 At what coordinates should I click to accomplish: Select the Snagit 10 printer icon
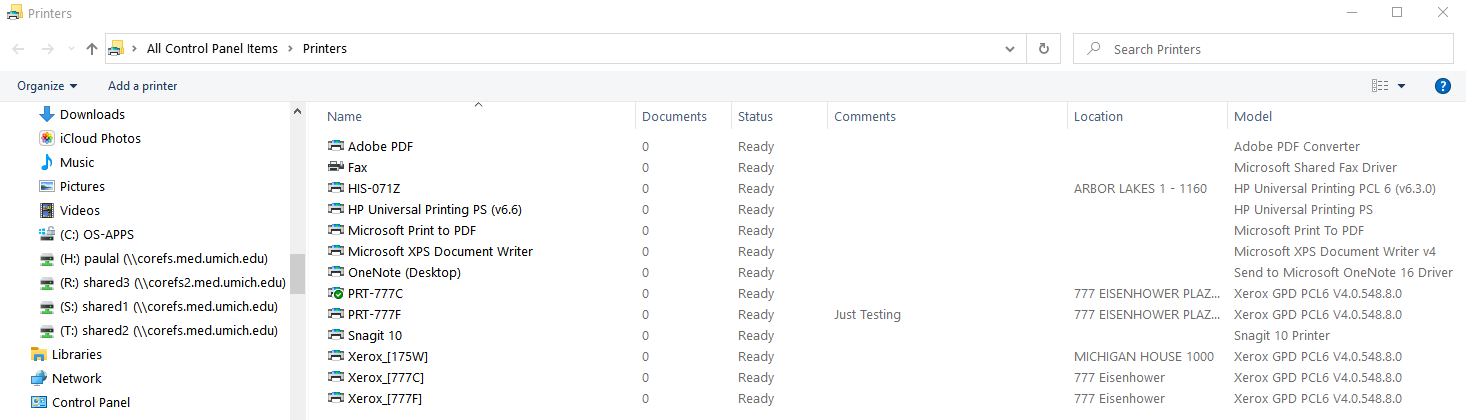(335, 335)
